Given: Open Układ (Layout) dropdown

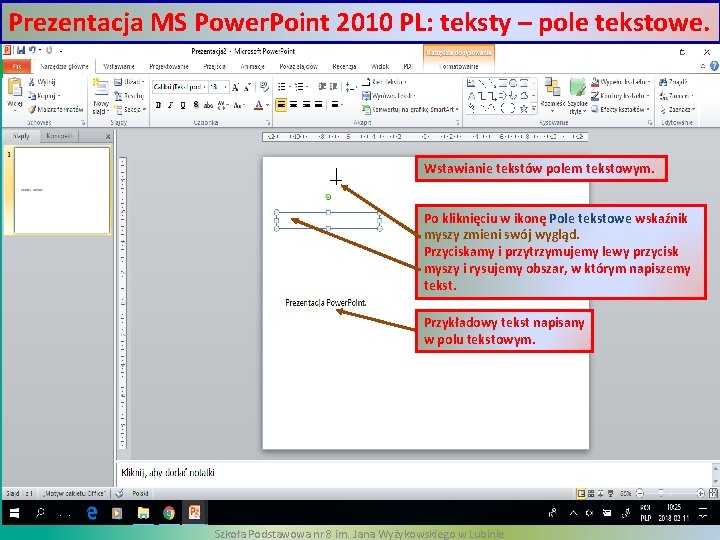Looking at the screenshot, I should 129,82.
